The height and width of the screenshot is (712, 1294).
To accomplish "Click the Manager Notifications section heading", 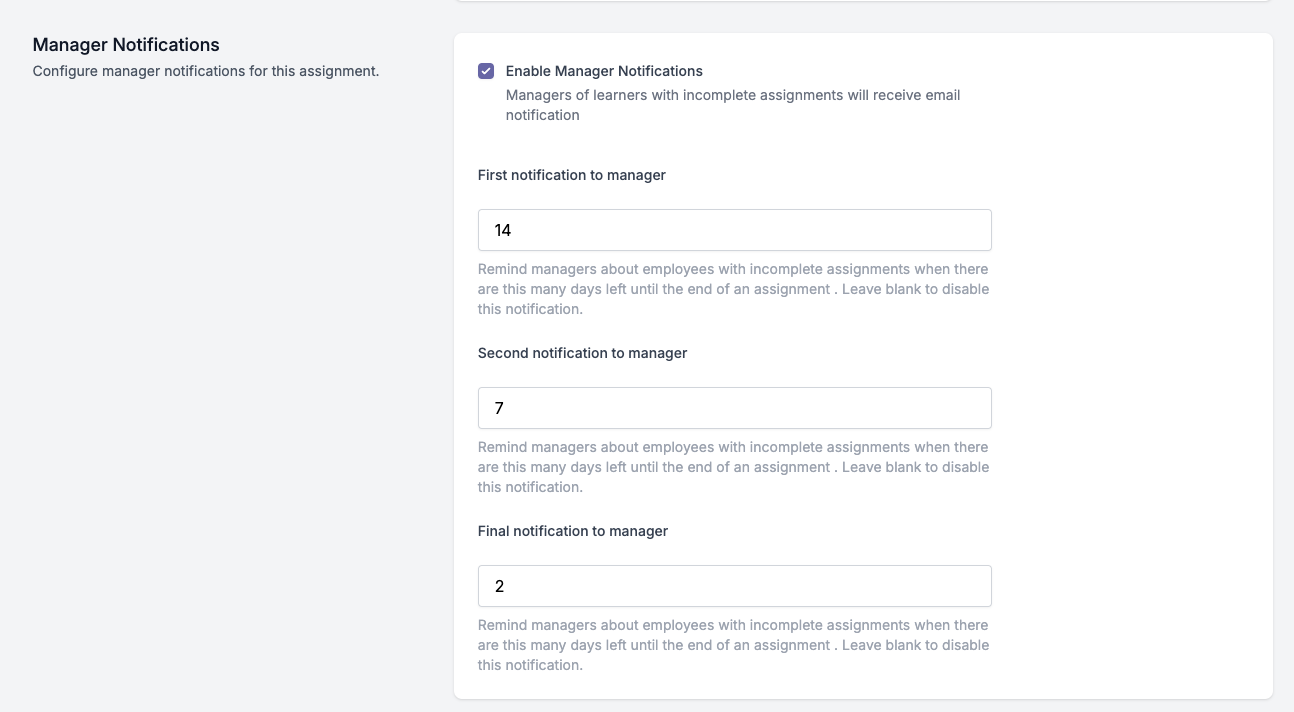I will pos(126,45).
